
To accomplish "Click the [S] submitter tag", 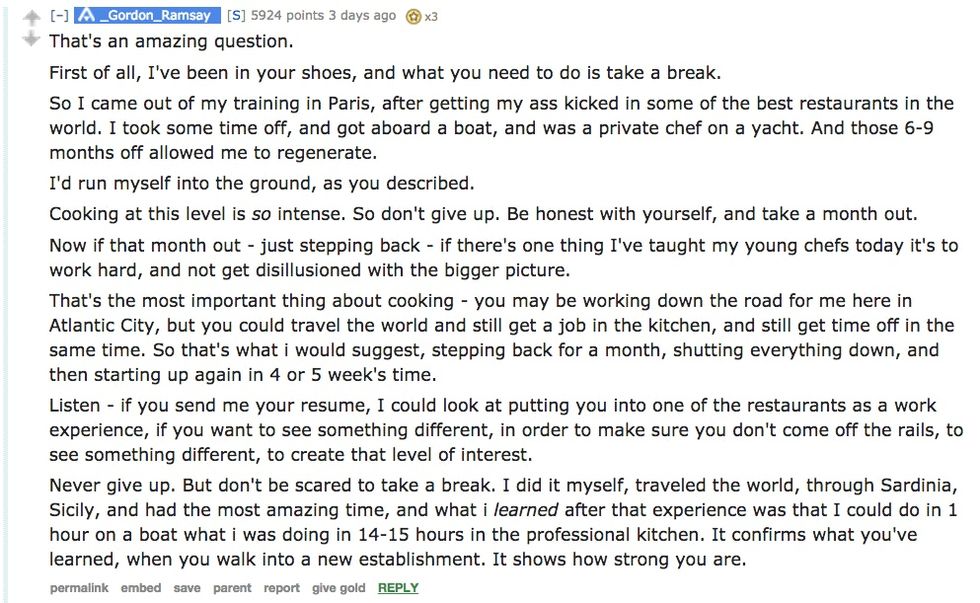I will click(x=236, y=16).
